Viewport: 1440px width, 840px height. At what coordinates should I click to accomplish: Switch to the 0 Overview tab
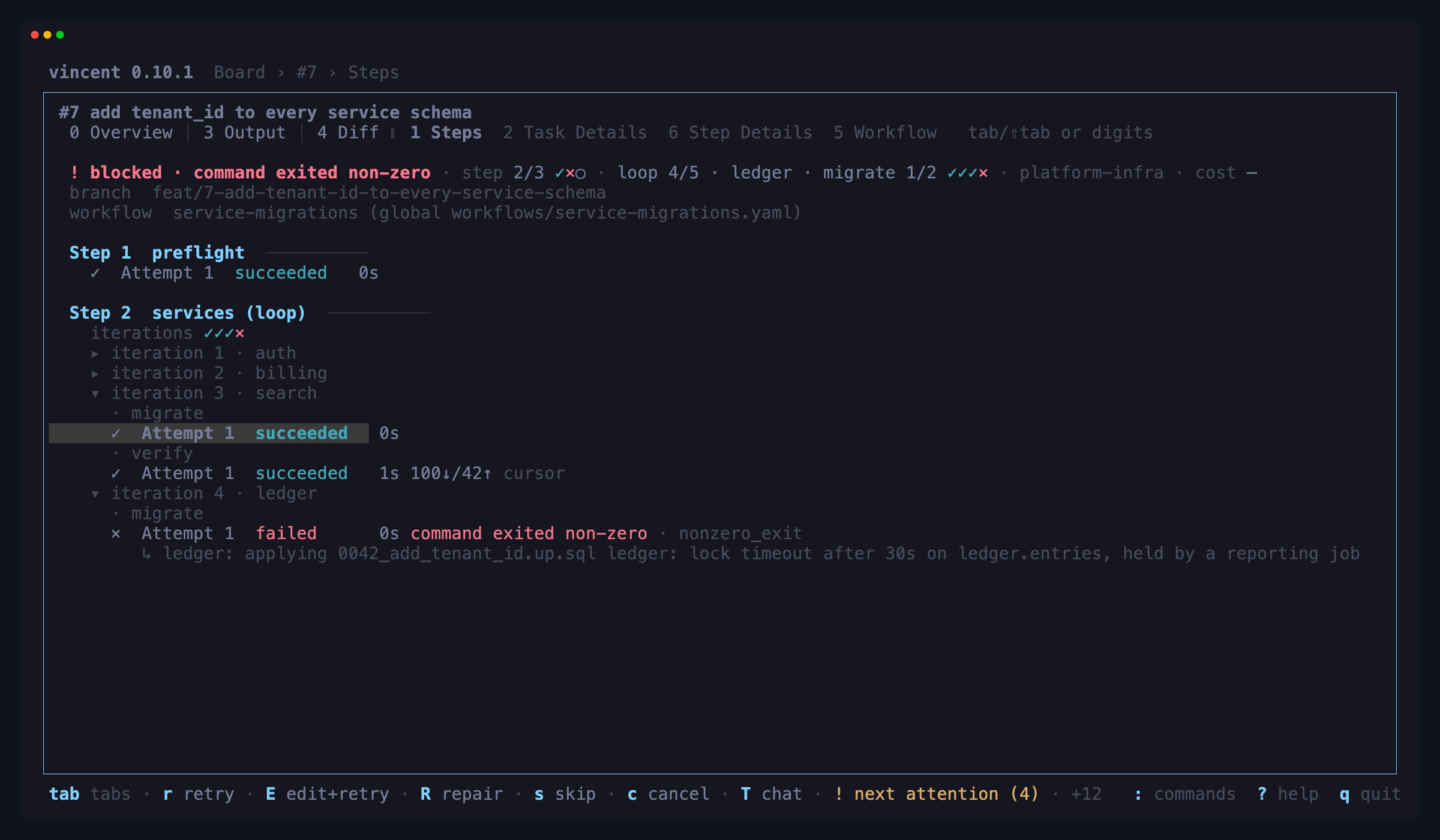pos(121,133)
